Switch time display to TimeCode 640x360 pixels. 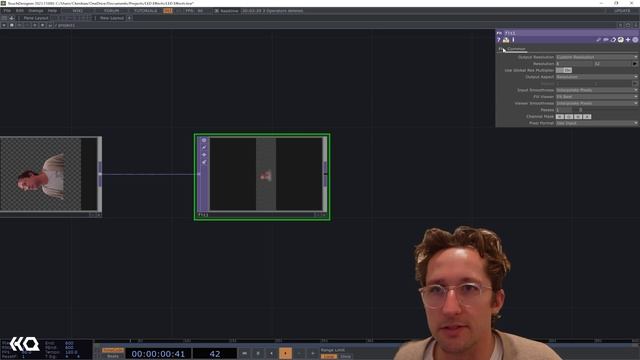click(x=113, y=351)
